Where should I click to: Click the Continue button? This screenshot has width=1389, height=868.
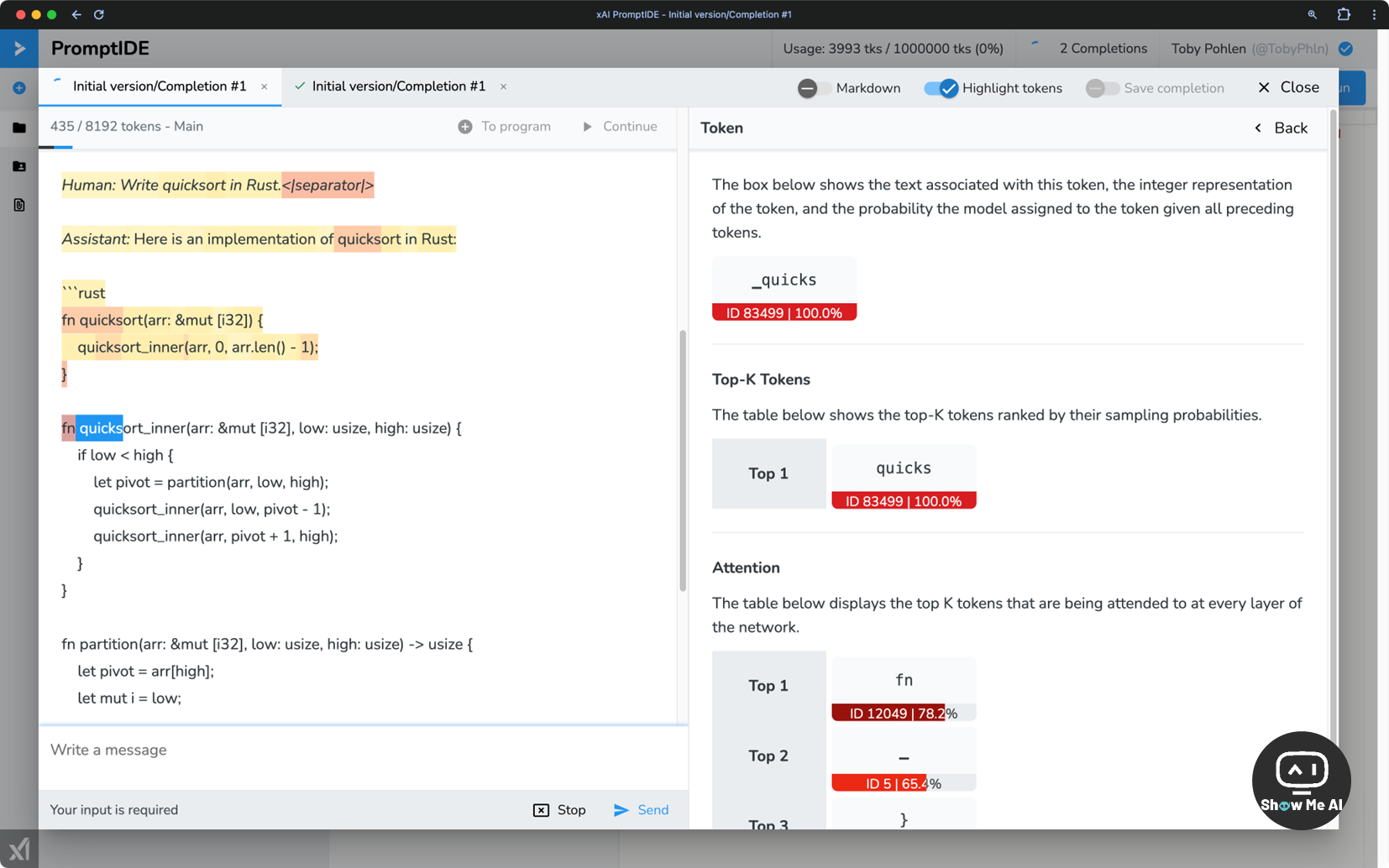(621, 127)
